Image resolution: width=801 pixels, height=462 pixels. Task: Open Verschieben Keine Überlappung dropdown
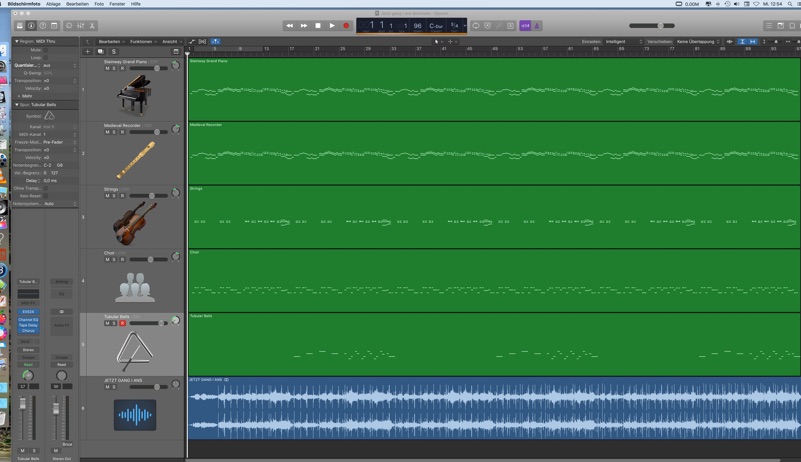point(698,41)
